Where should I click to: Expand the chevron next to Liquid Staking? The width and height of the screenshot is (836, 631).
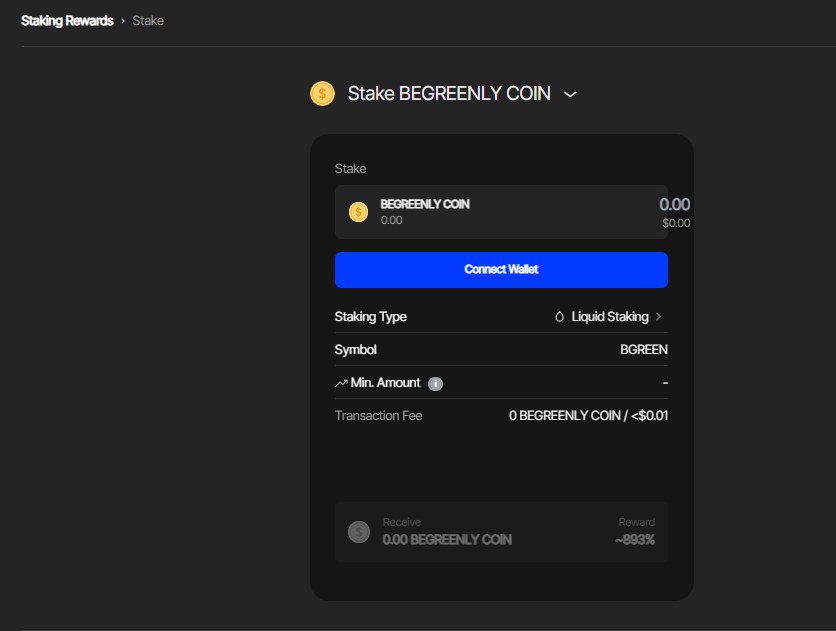click(658, 317)
